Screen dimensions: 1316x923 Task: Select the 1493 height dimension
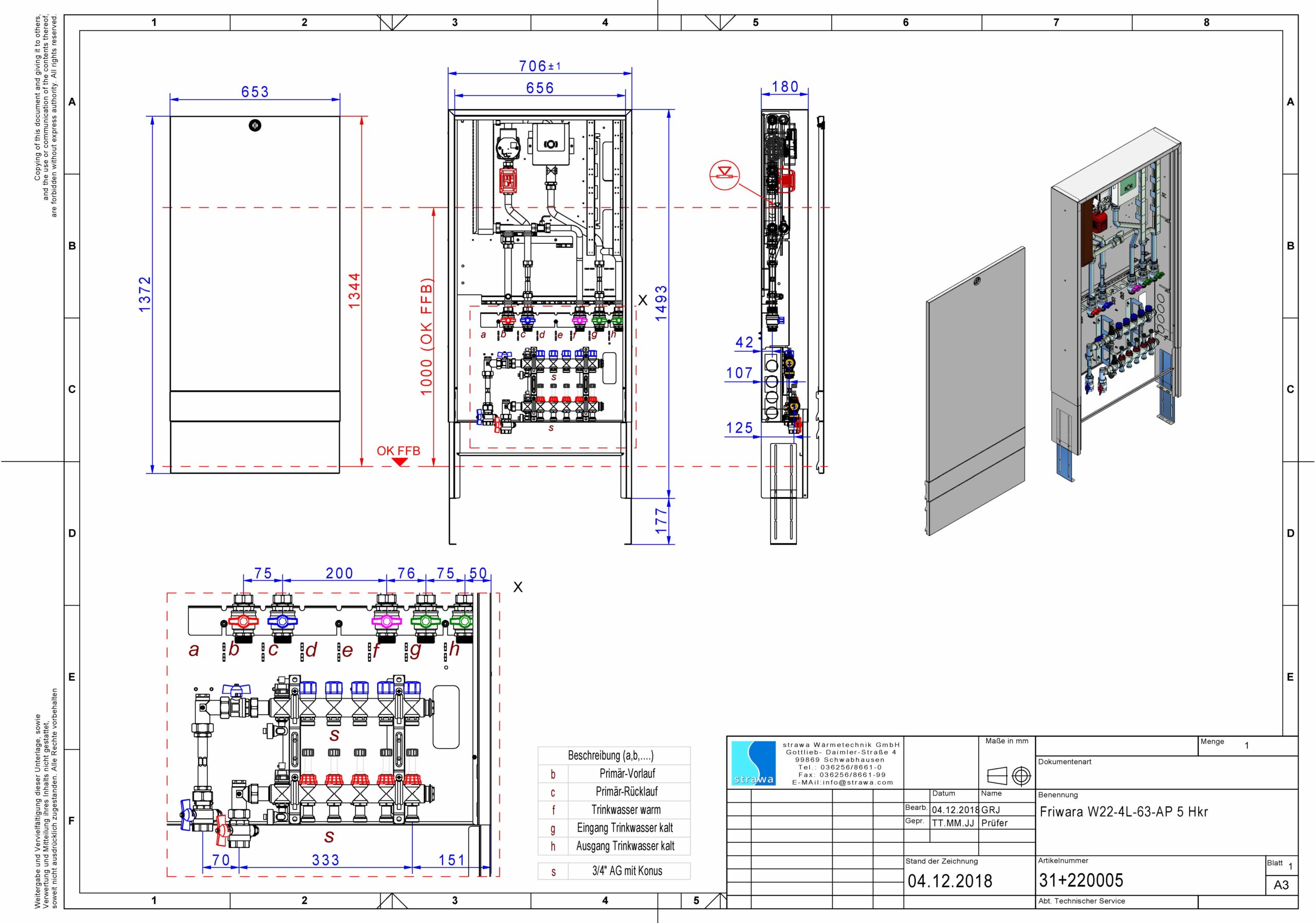click(662, 303)
